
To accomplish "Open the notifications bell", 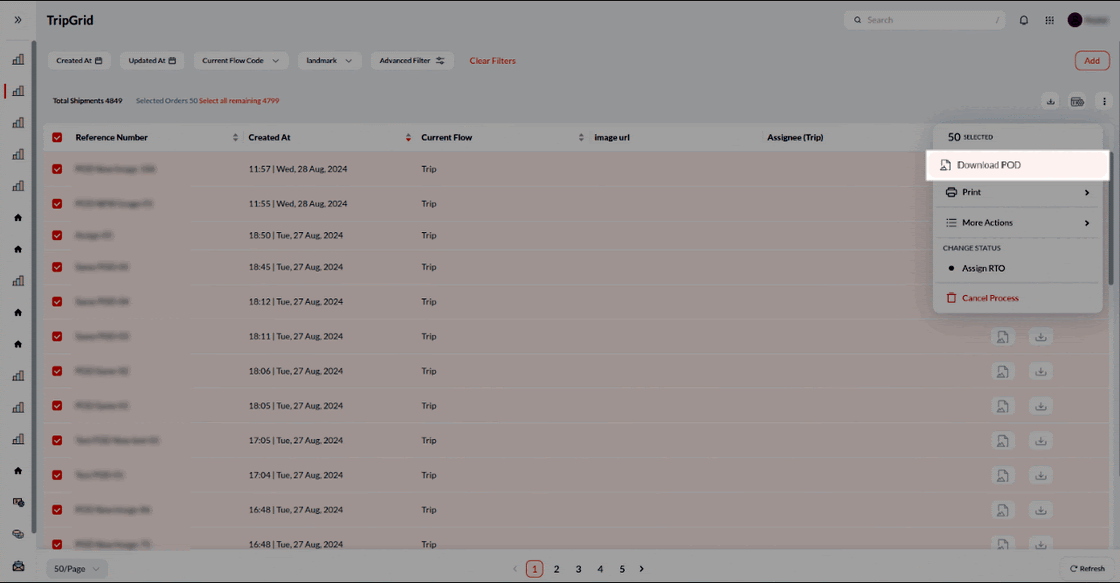I will coord(1023,20).
